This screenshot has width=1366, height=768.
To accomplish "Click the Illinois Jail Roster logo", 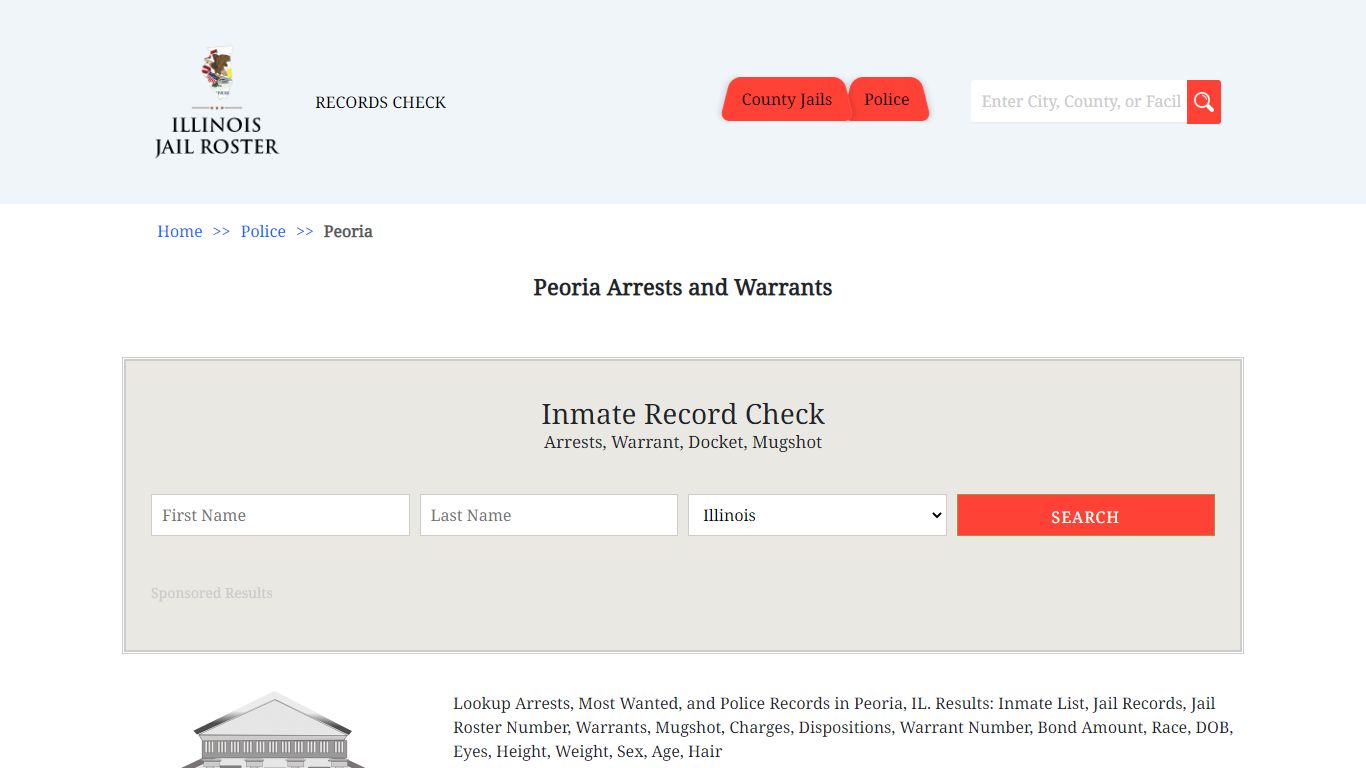I will [217, 102].
